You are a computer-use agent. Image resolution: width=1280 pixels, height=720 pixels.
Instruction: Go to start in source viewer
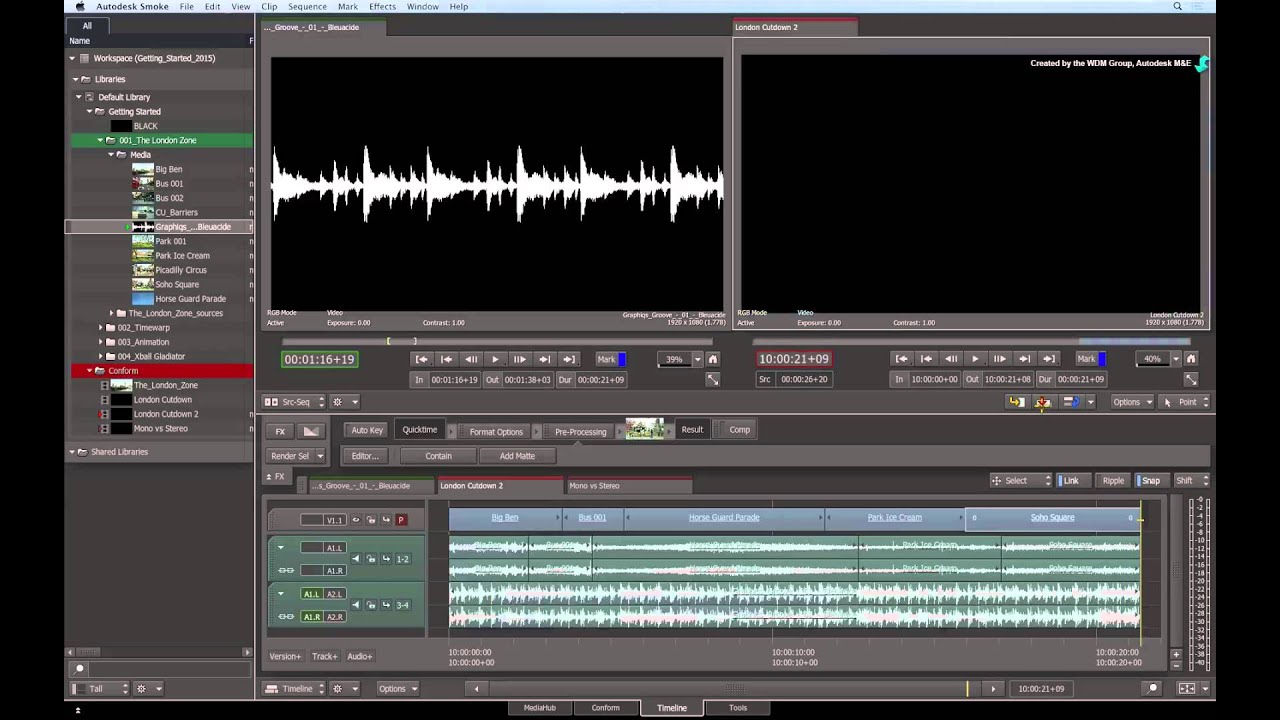coord(422,359)
